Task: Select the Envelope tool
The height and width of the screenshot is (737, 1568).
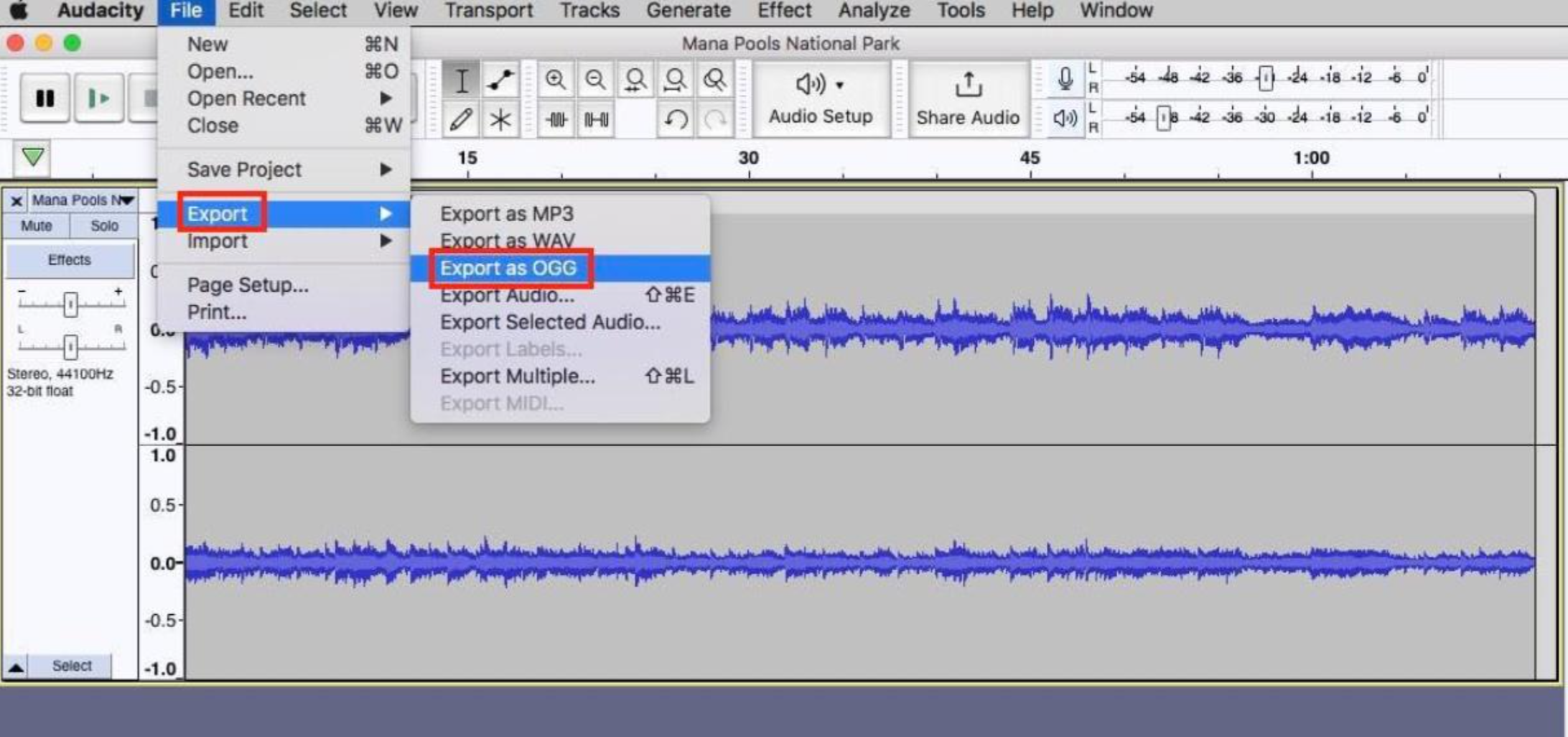Action: (x=500, y=80)
